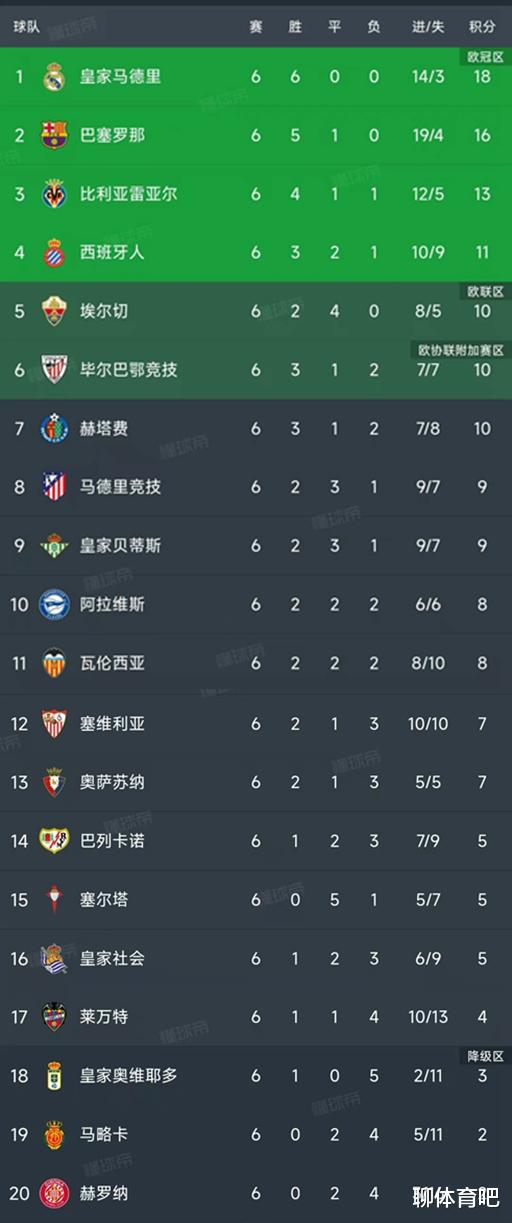Open the Barcelona team crest

click(54, 135)
